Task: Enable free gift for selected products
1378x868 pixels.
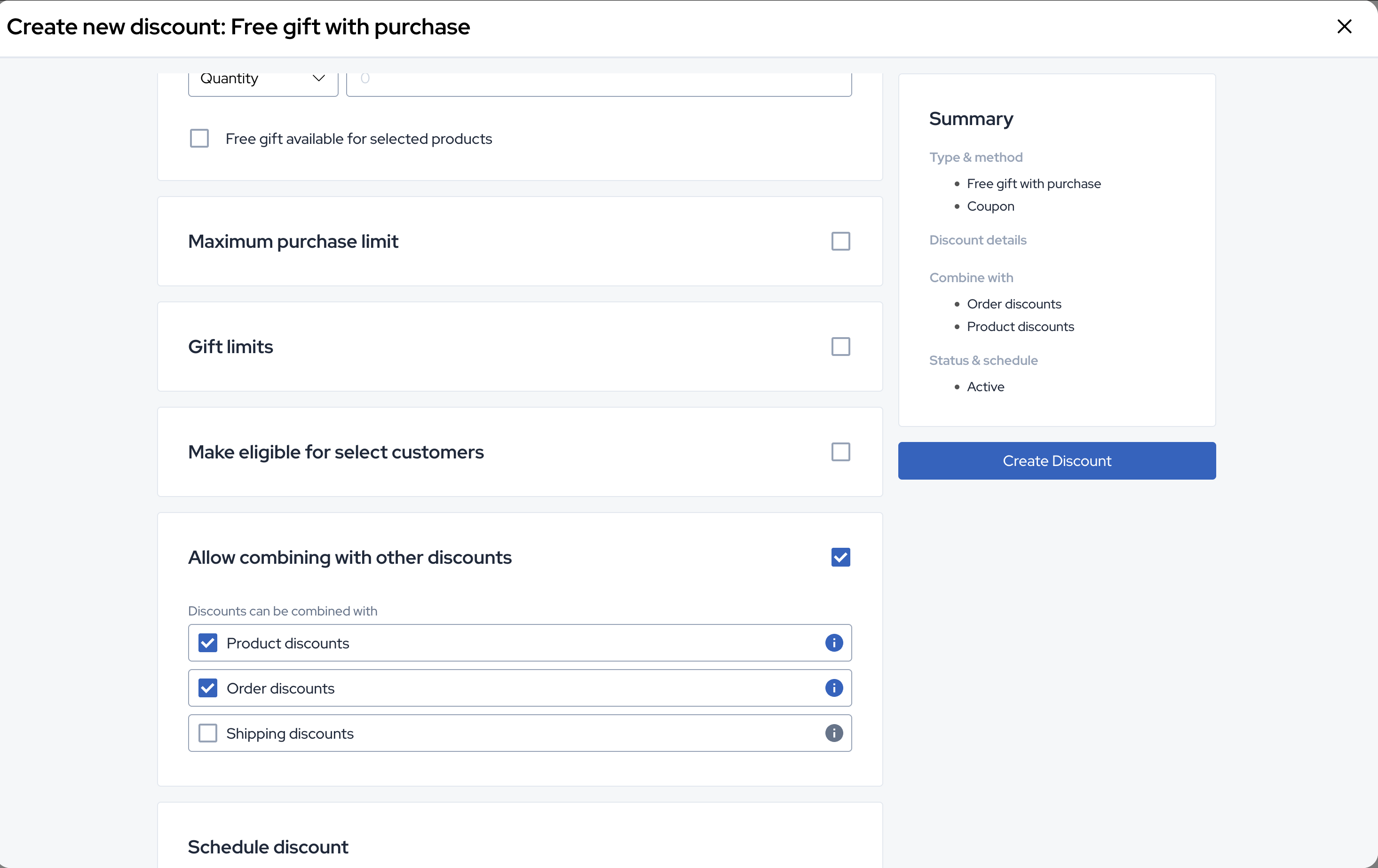Action: click(x=199, y=138)
